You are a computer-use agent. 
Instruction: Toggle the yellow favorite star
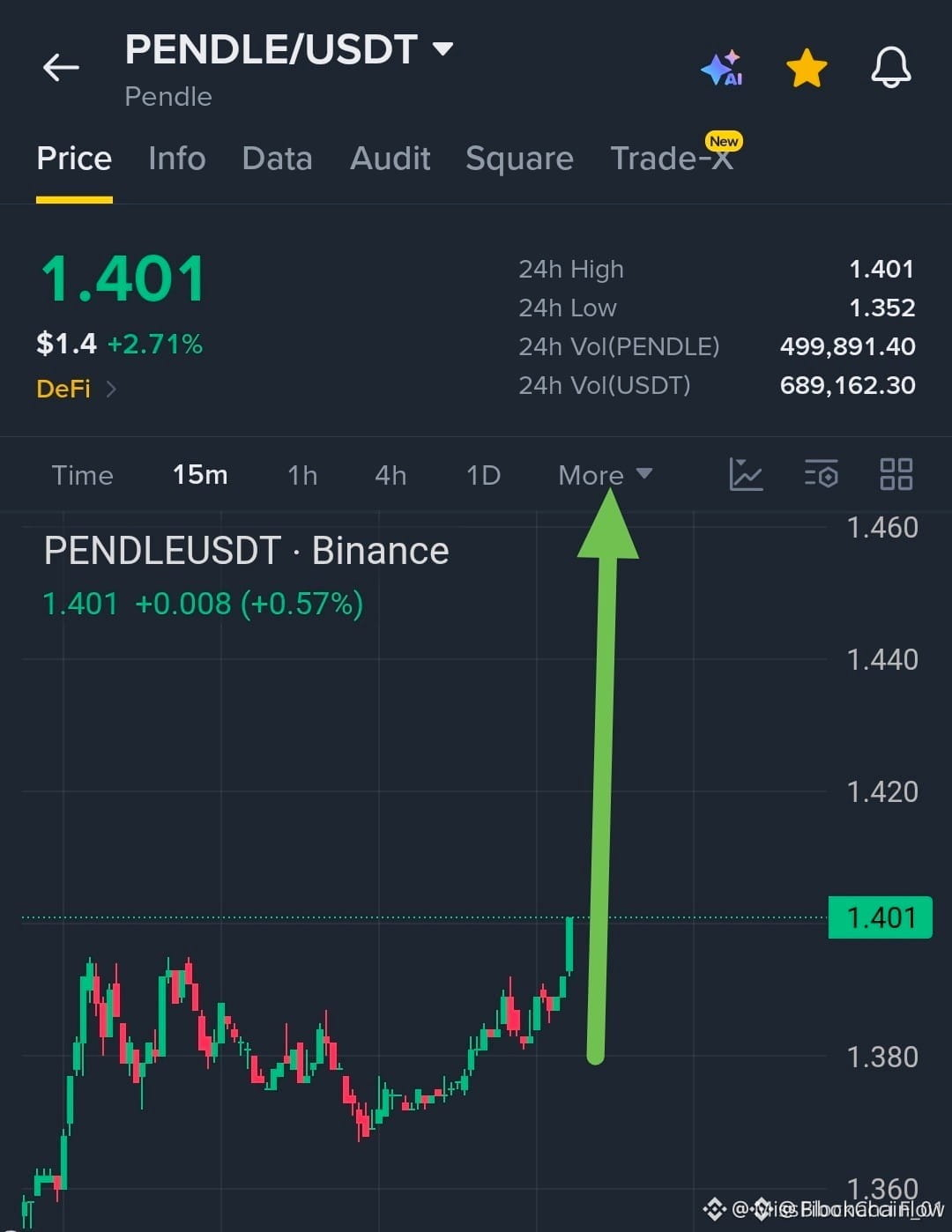pyautogui.click(x=807, y=68)
